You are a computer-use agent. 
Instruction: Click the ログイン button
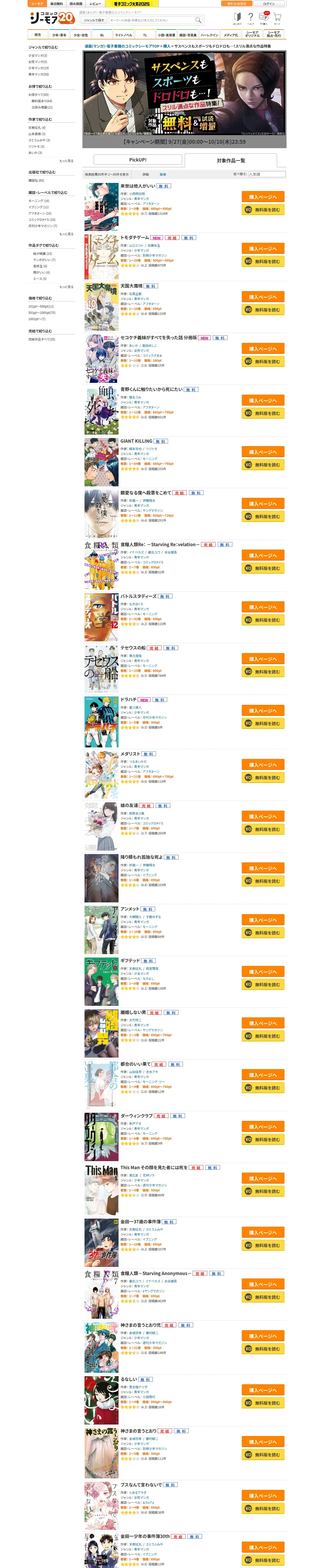269,4
